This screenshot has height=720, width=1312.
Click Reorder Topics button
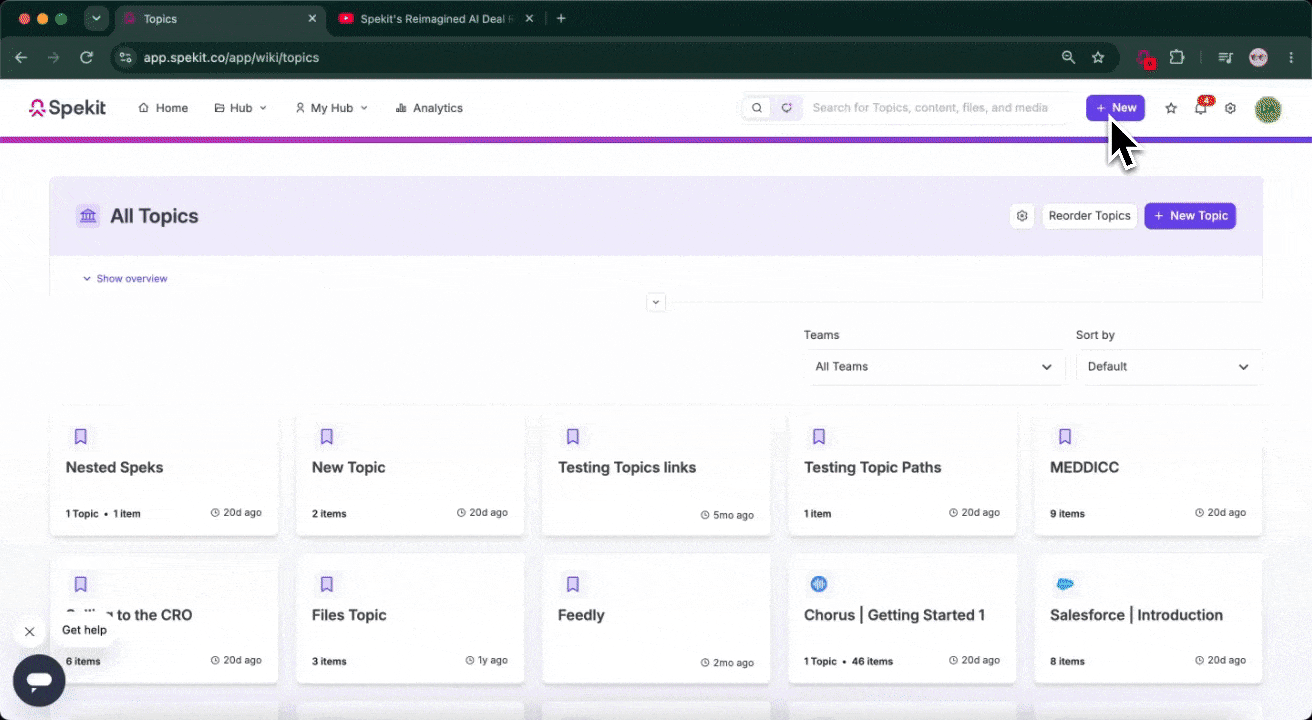click(x=1090, y=216)
